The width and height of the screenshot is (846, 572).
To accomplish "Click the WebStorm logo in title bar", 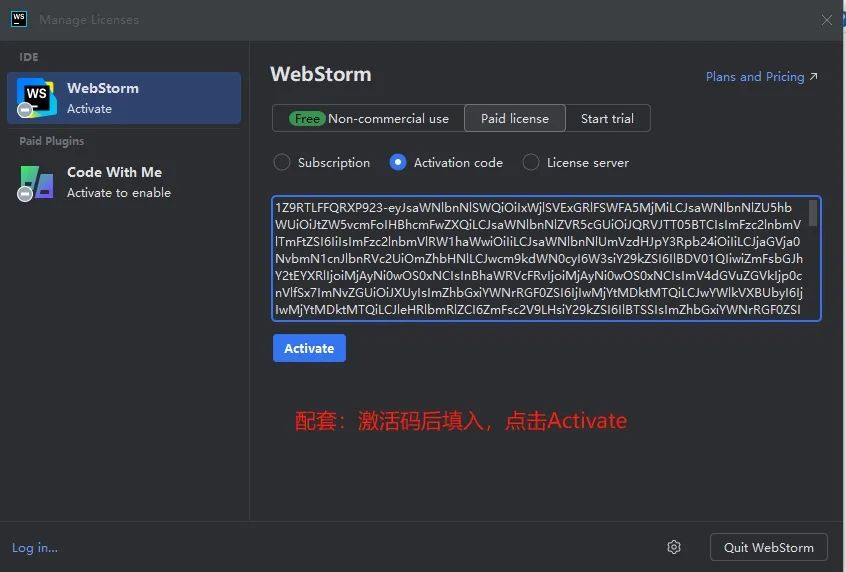I will [19, 19].
